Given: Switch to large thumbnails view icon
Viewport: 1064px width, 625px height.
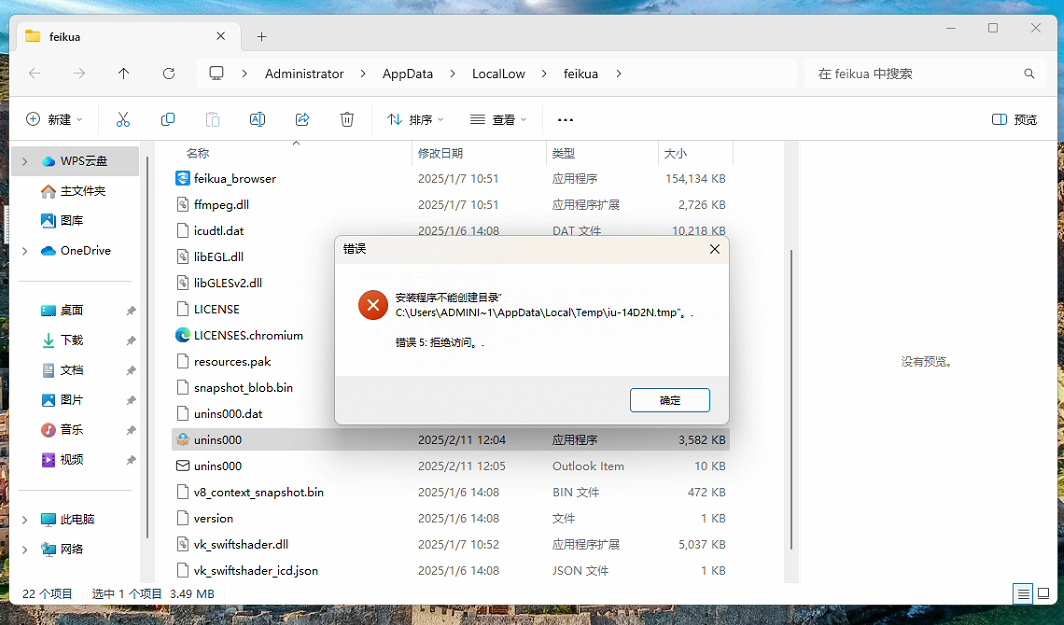Looking at the screenshot, I should pos(1045,594).
